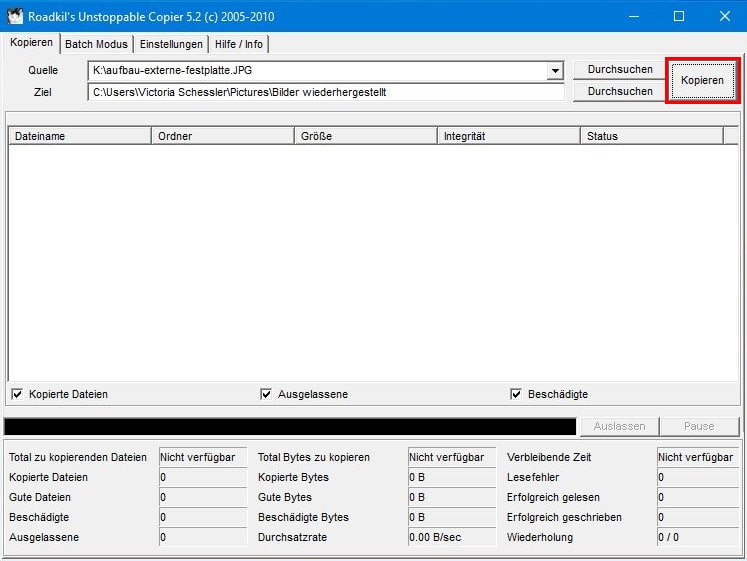
Task: Toggle the Ausgelassene filter checkbox
Action: 266,394
